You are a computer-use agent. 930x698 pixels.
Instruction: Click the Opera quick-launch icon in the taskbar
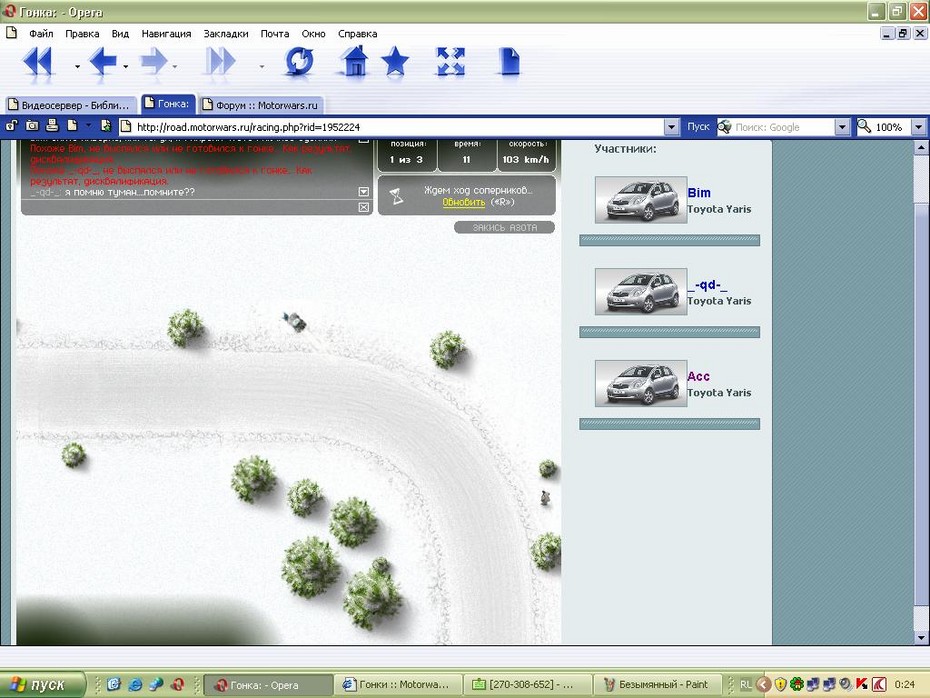click(177, 684)
